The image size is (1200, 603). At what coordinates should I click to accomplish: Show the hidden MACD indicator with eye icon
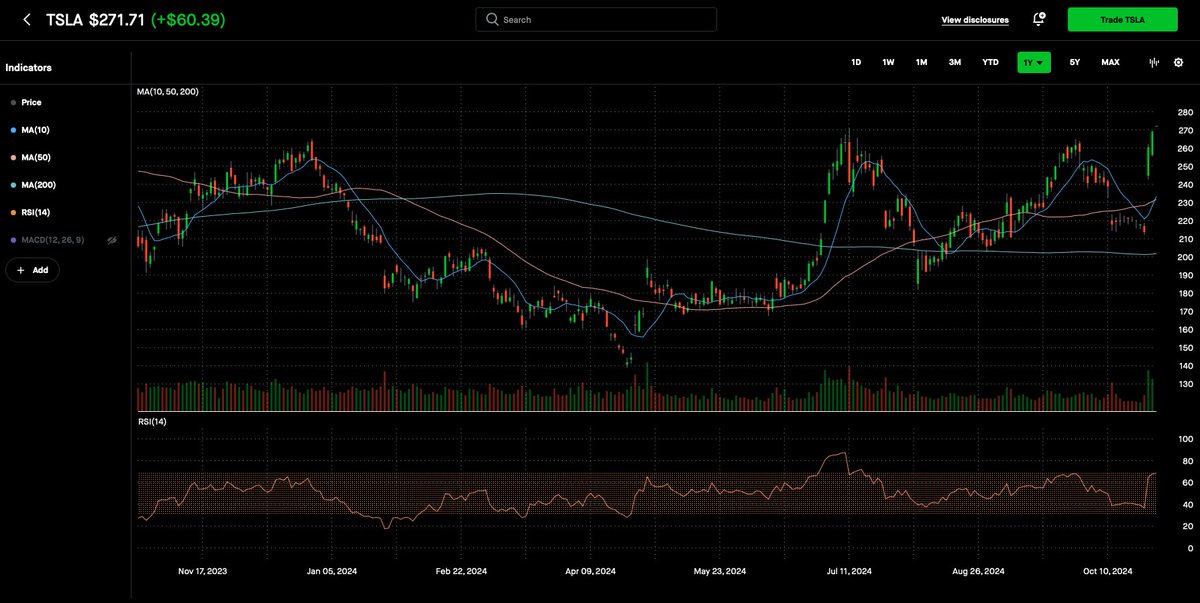tap(112, 241)
